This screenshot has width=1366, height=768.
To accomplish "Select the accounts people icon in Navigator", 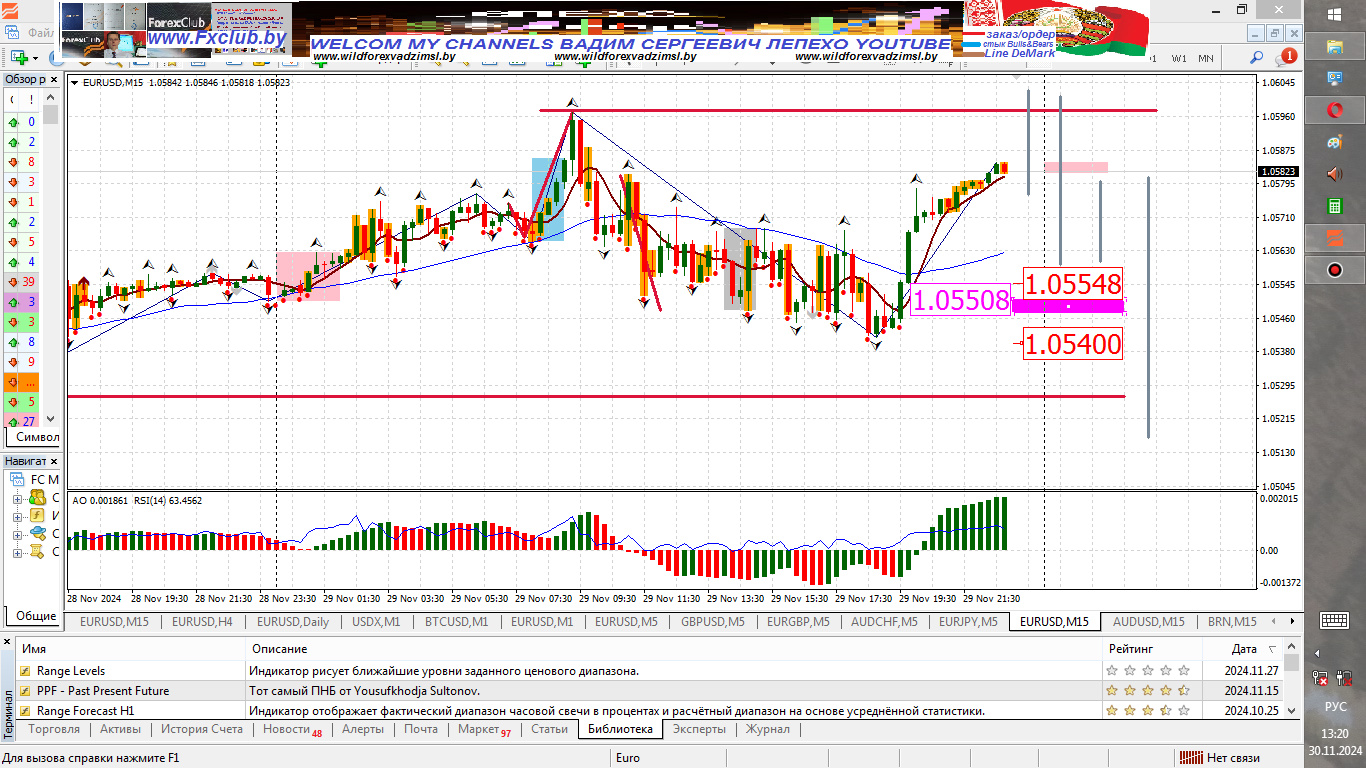I will pos(38,497).
